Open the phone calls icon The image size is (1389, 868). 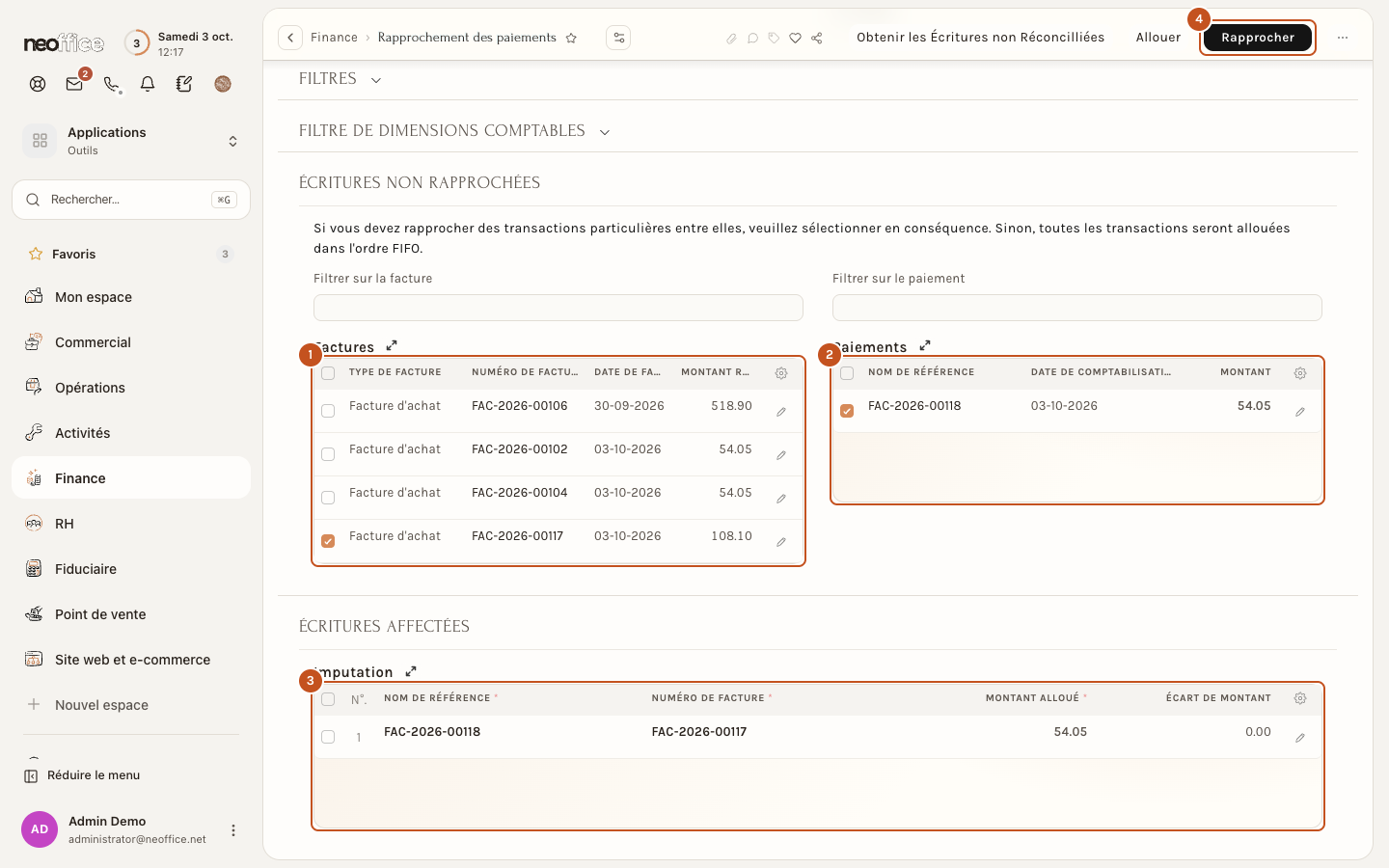click(112, 84)
